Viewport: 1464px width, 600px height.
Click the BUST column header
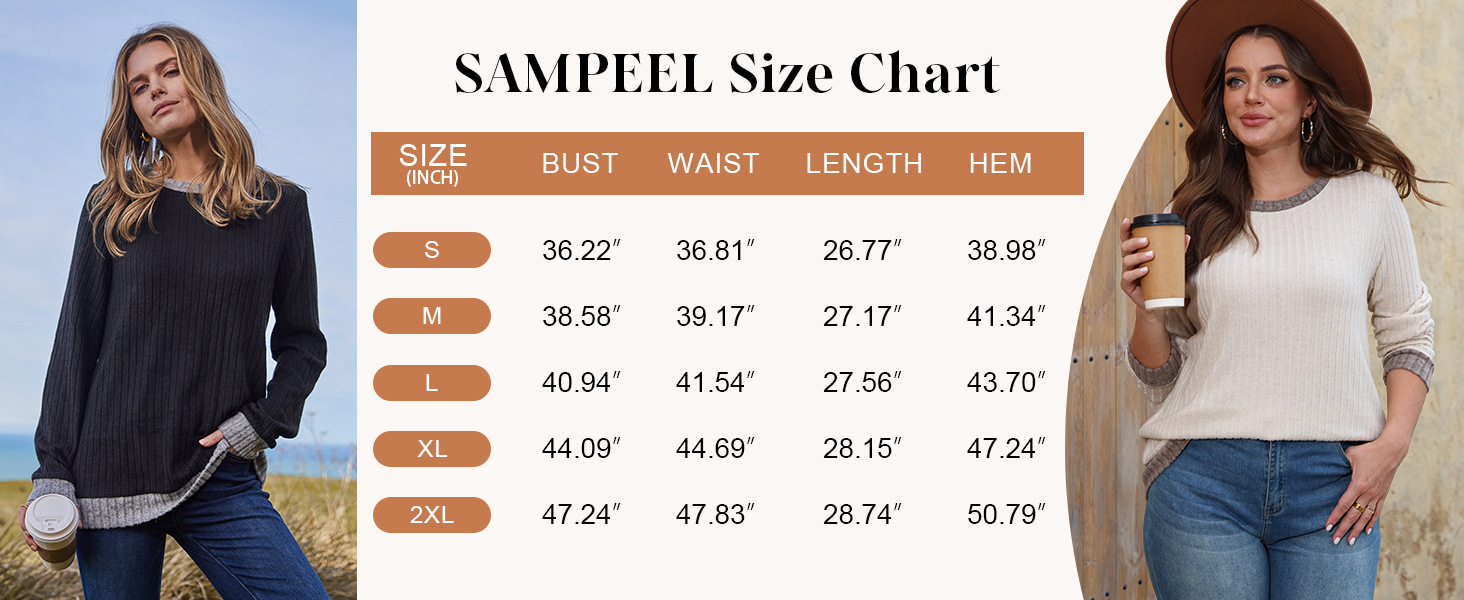pyautogui.click(x=580, y=164)
